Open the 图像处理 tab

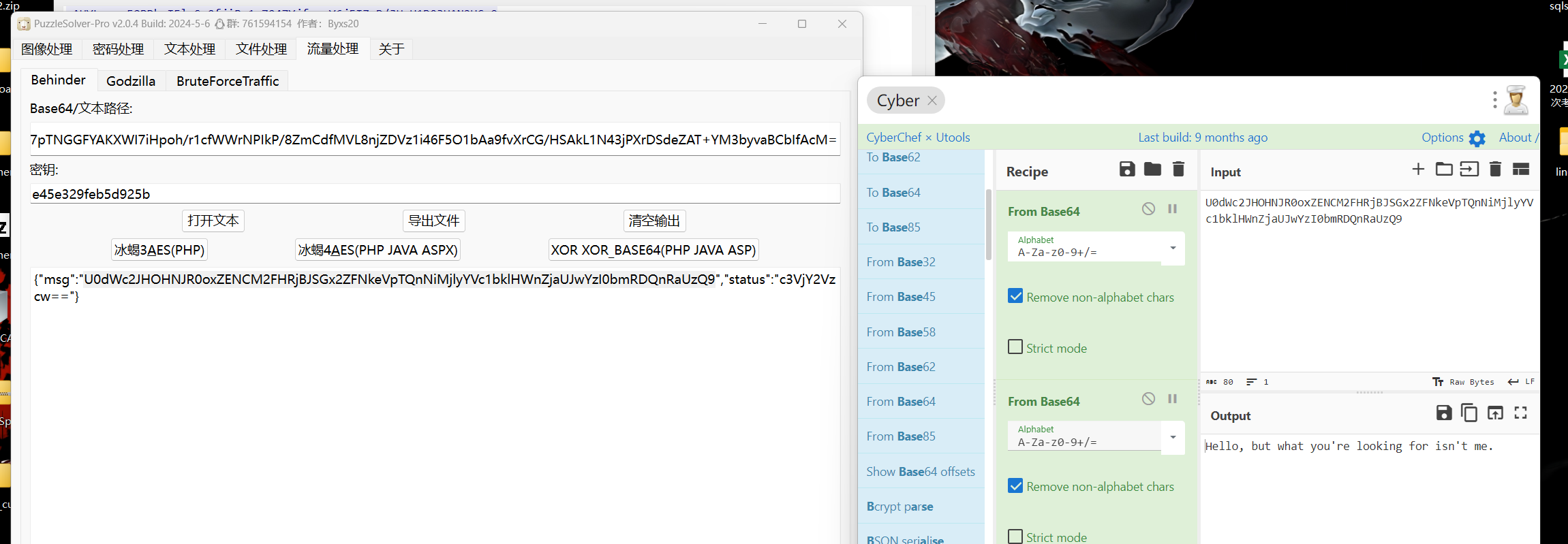click(x=46, y=49)
